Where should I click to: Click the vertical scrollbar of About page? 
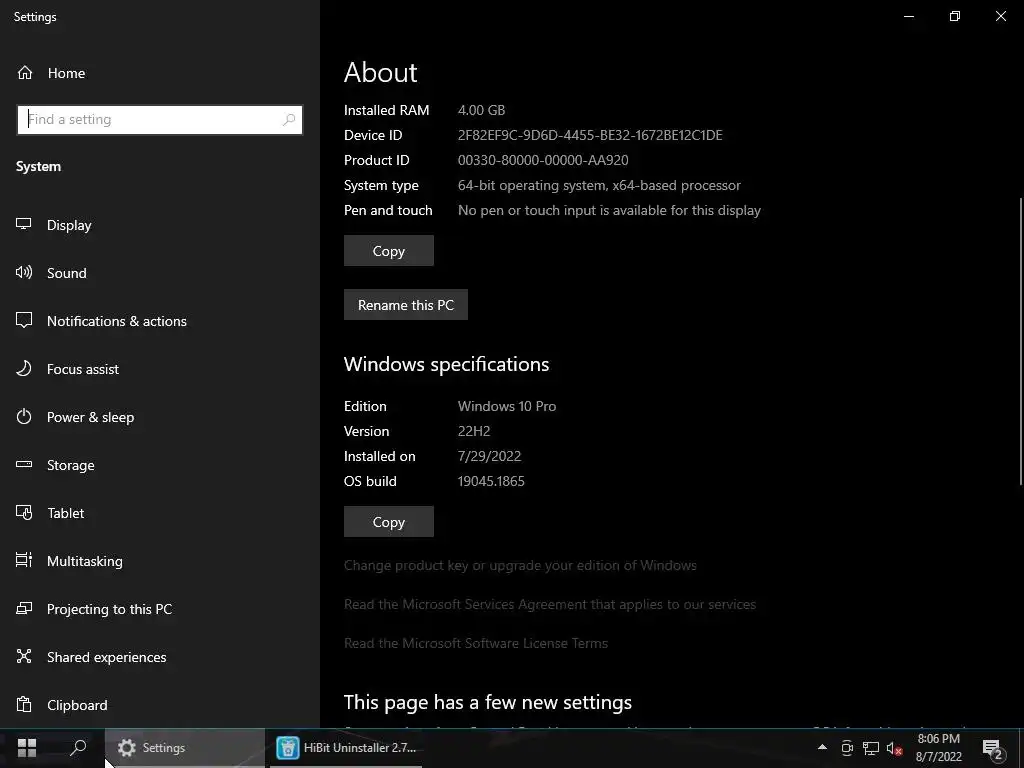1021,341
